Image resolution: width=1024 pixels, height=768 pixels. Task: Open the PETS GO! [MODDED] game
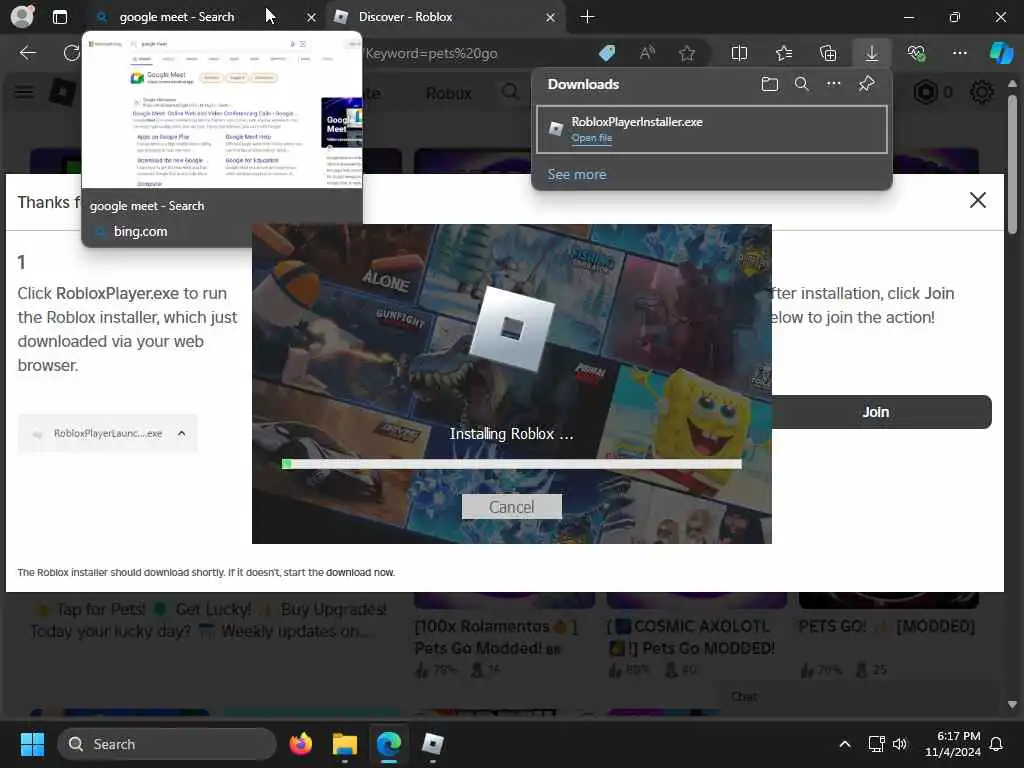click(x=887, y=626)
